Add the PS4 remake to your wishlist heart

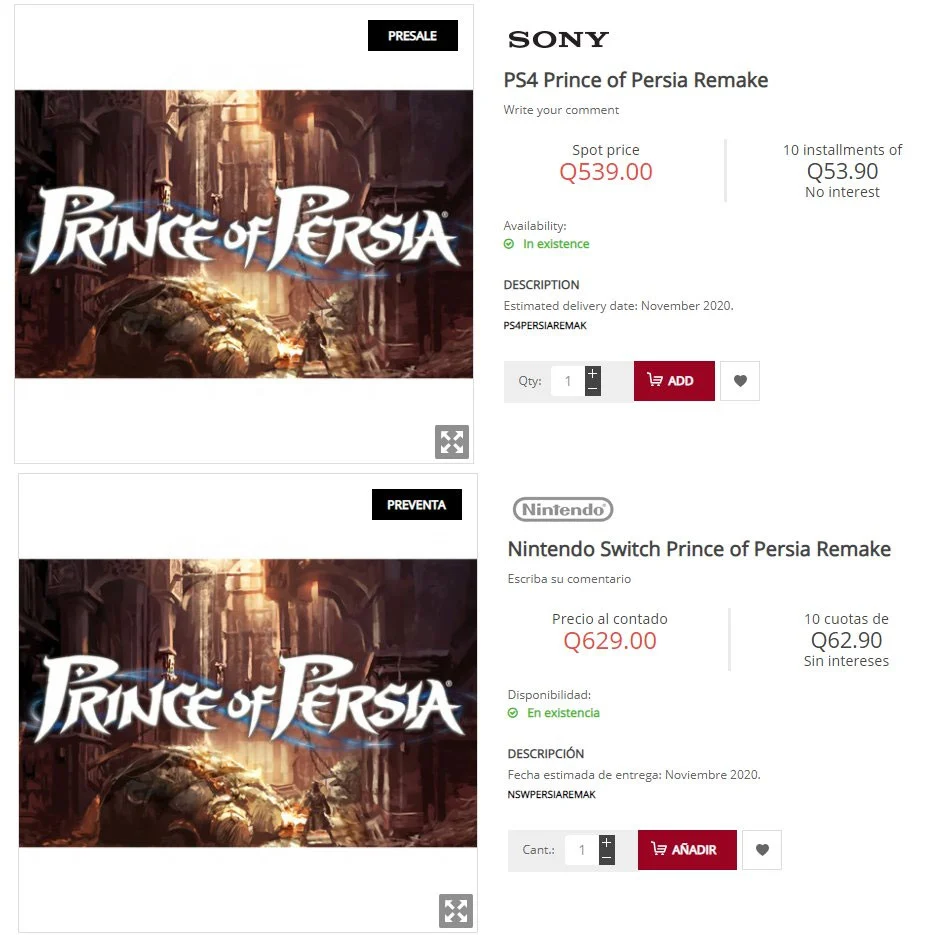pyautogui.click(x=739, y=381)
